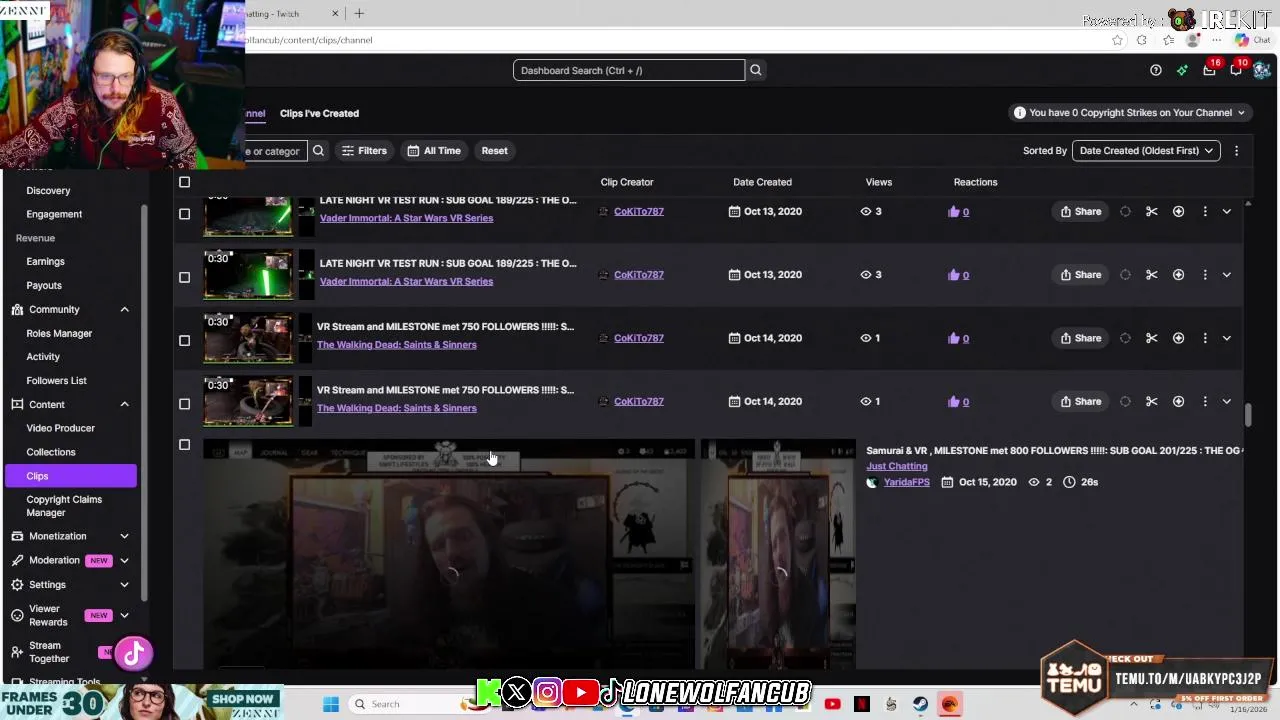Open Windows Start menu

(x=331, y=704)
